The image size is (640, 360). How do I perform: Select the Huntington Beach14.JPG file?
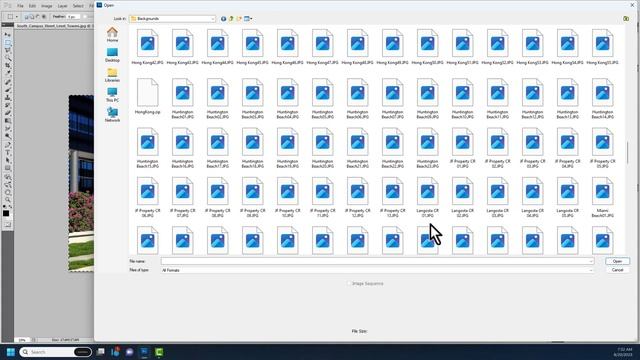[x=602, y=99]
